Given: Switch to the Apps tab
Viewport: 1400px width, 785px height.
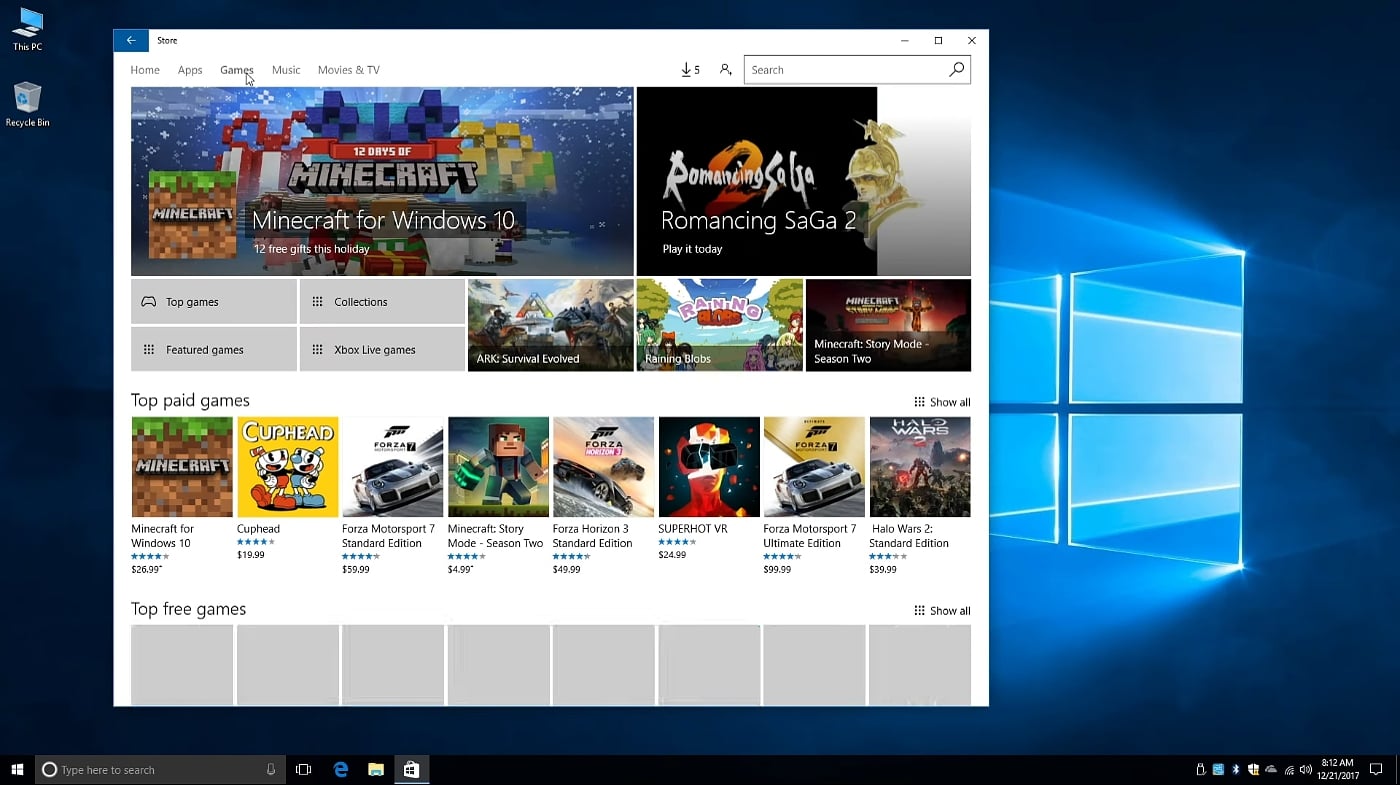Looking at the screenshot, I should tap(190, 70).
